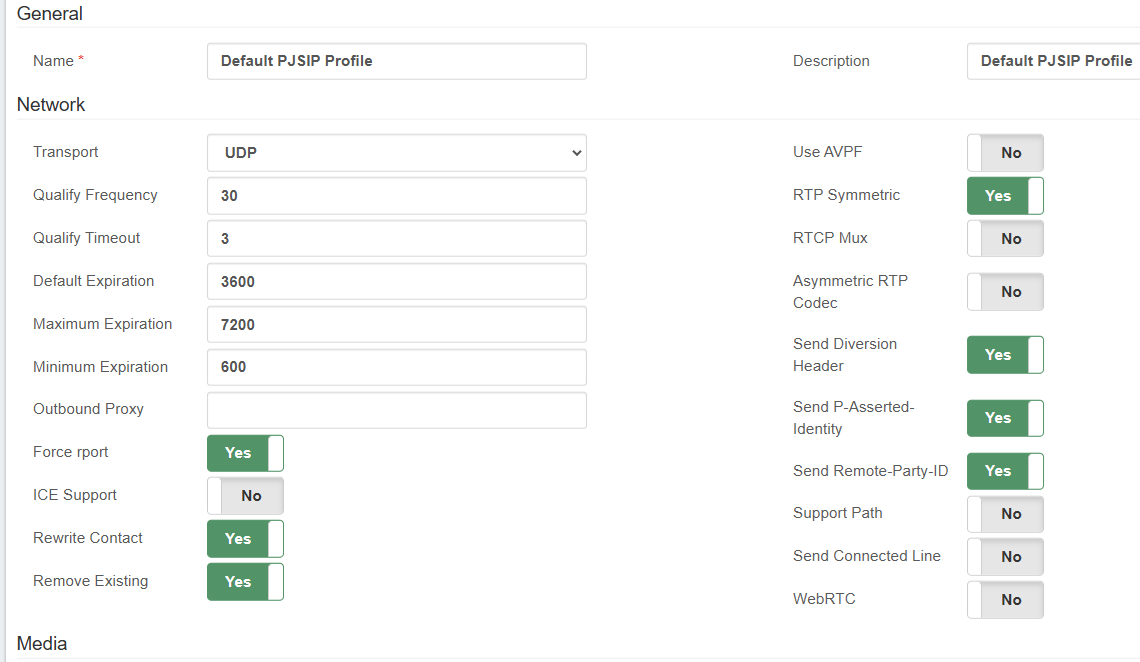
Task: Click the Support Path label
Action: tap(838, 513)
